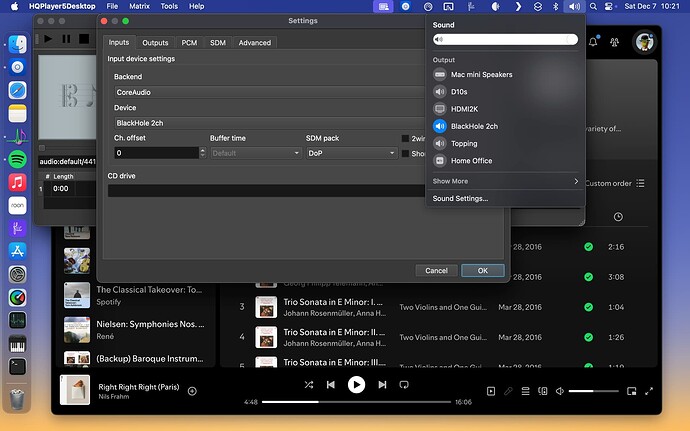
Task: Open Spotify from the Dock
Action: tap(18, 159)
